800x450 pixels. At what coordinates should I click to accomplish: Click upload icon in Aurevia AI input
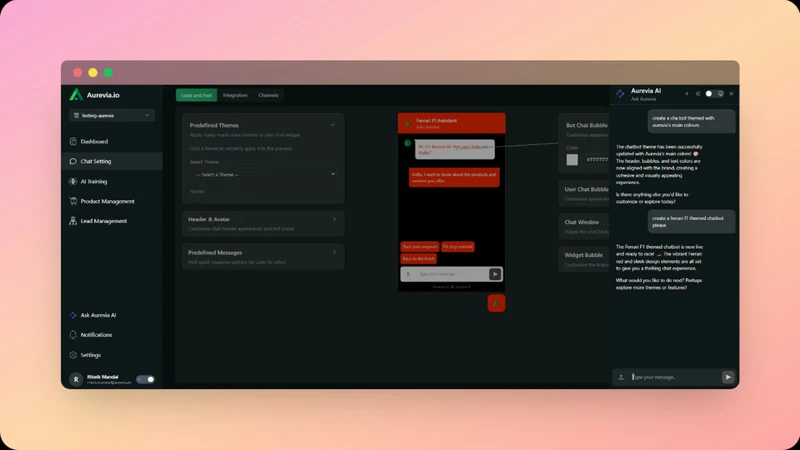621,377
